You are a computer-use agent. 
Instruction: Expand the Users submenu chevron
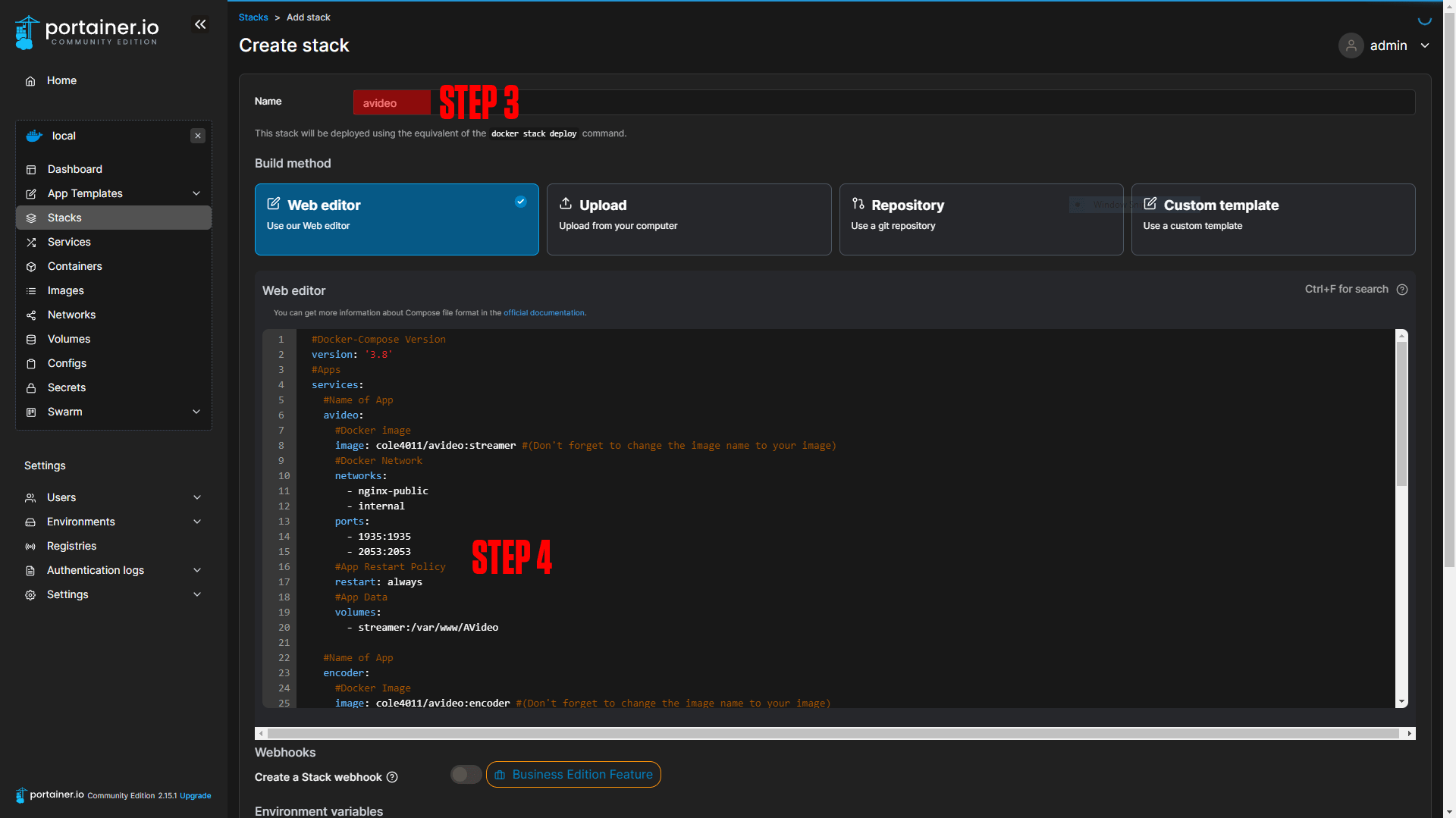click(197, 497)
